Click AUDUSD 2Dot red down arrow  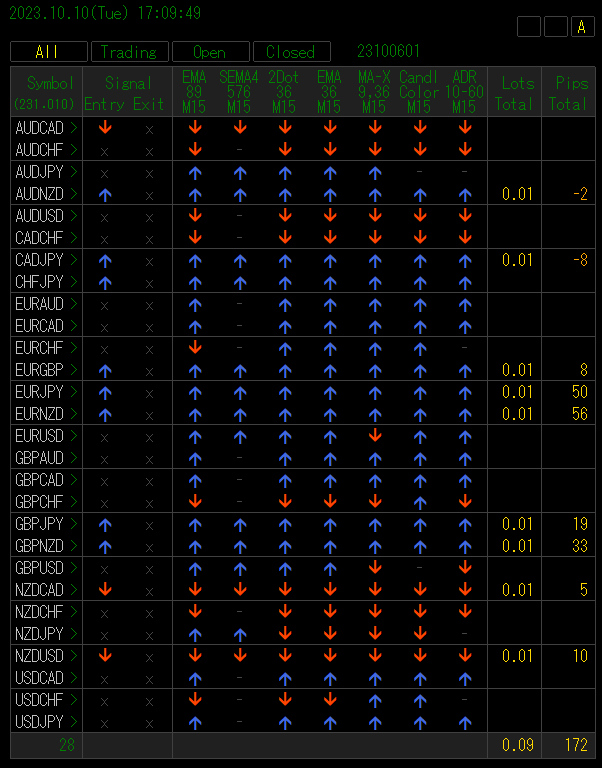[x=285, y=216]
